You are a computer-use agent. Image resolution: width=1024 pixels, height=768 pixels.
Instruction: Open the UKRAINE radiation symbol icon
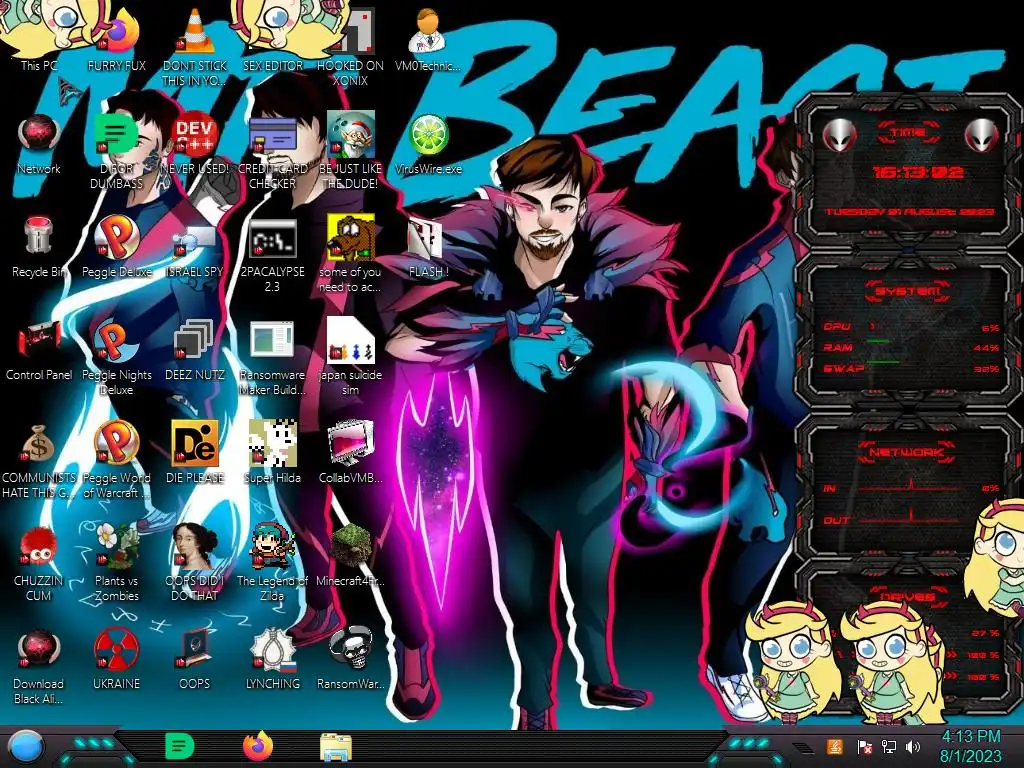116,660
